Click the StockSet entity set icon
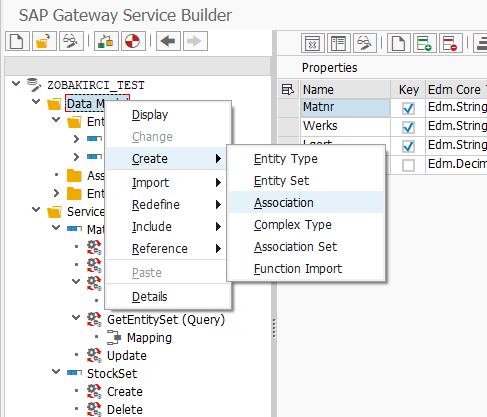Screen dimensions: 487x417 74,373
